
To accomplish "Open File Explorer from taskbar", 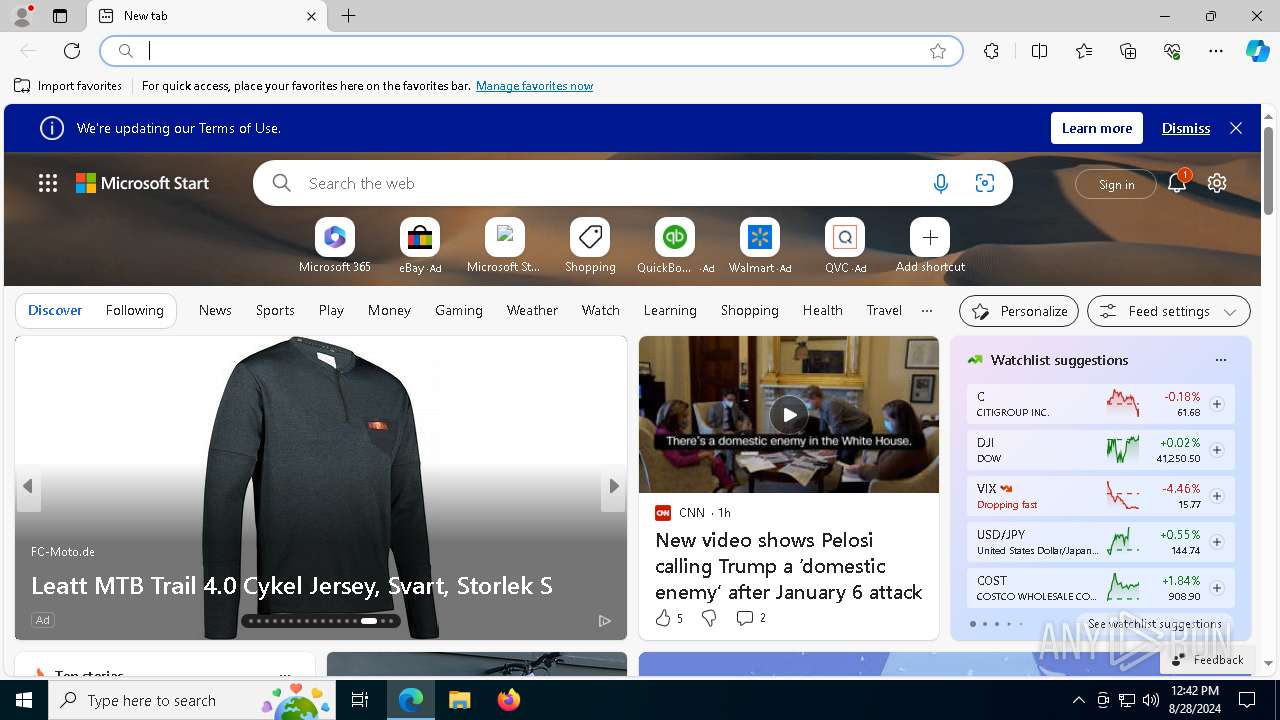I will point(460,700).
